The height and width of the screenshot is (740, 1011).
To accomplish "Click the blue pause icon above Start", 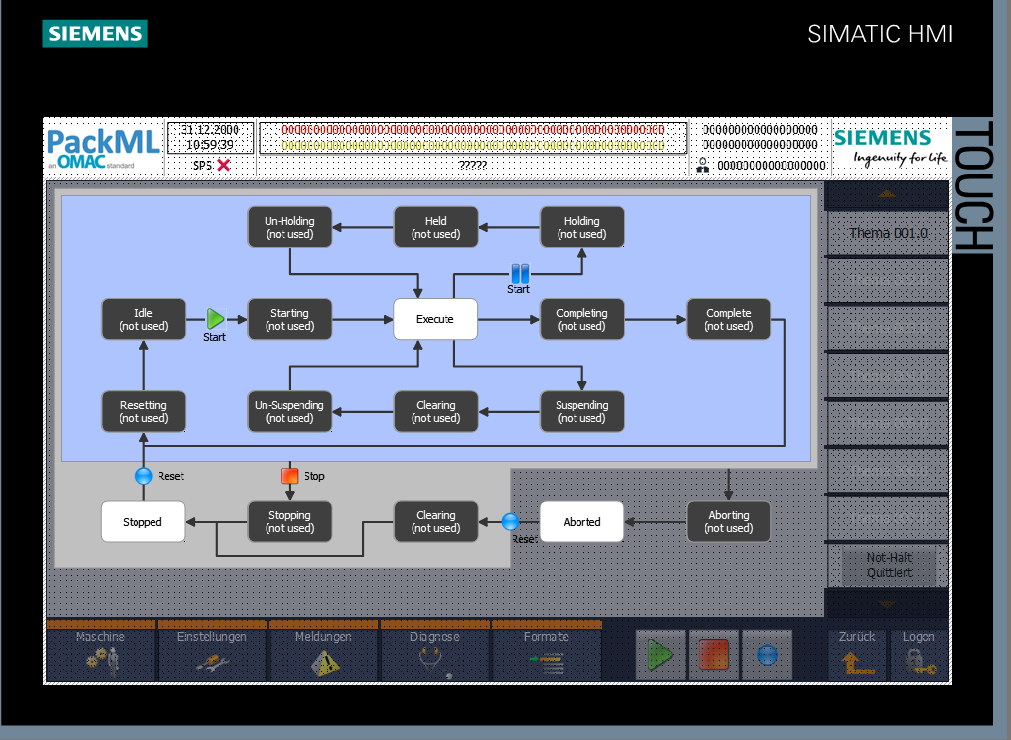I will (520, 273).
